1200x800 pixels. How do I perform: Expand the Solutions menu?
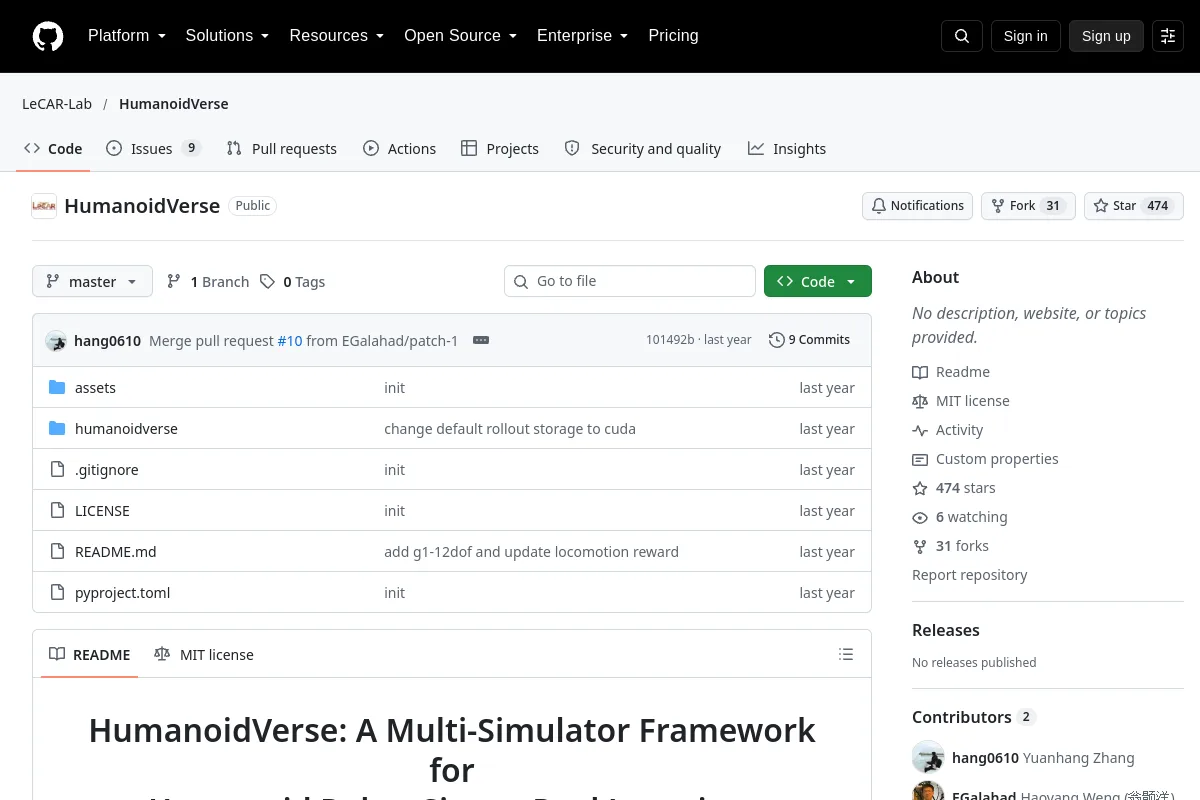227,36
